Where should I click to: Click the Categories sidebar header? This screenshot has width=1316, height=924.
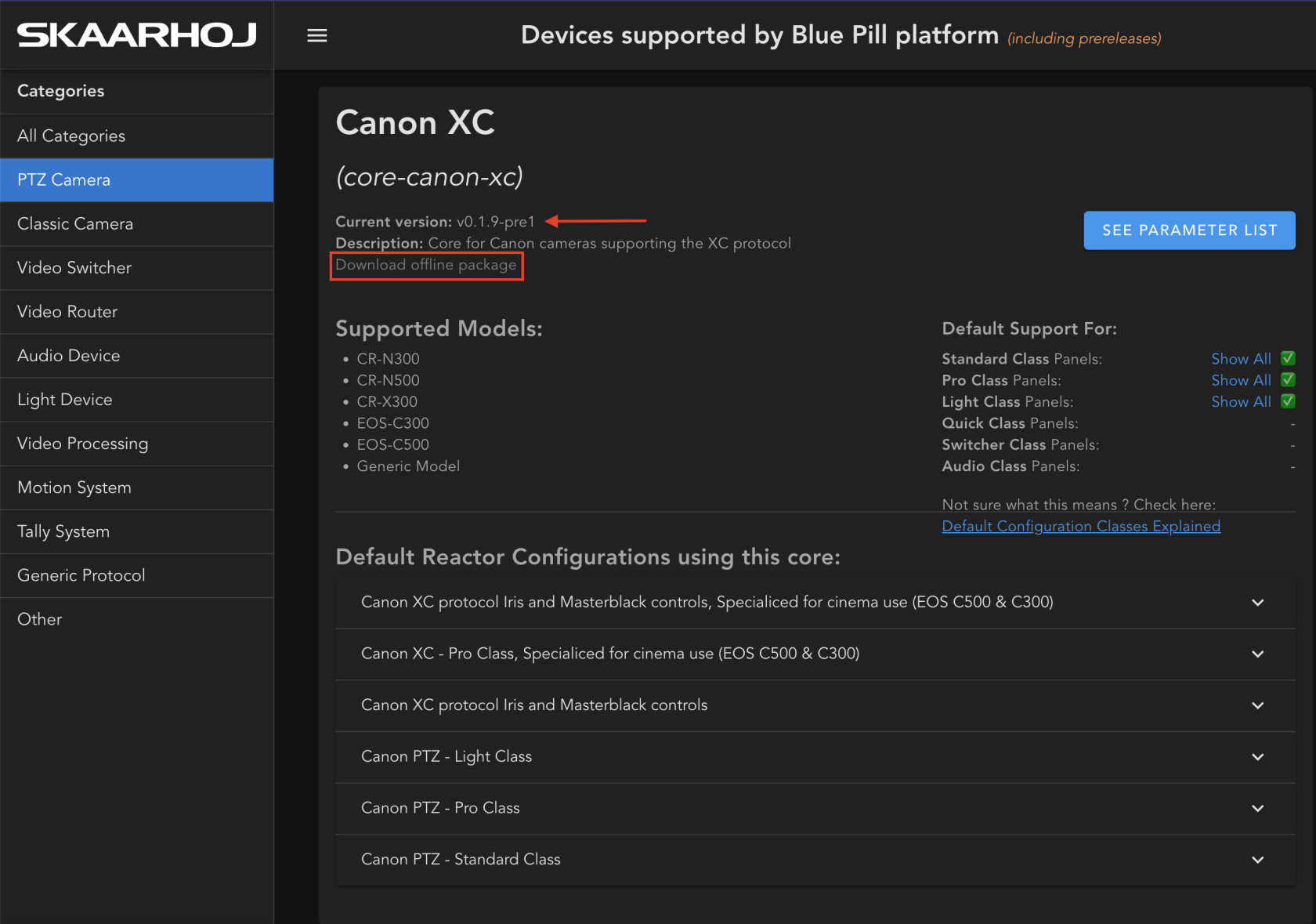pyautogui.click(x=60, y=91)
